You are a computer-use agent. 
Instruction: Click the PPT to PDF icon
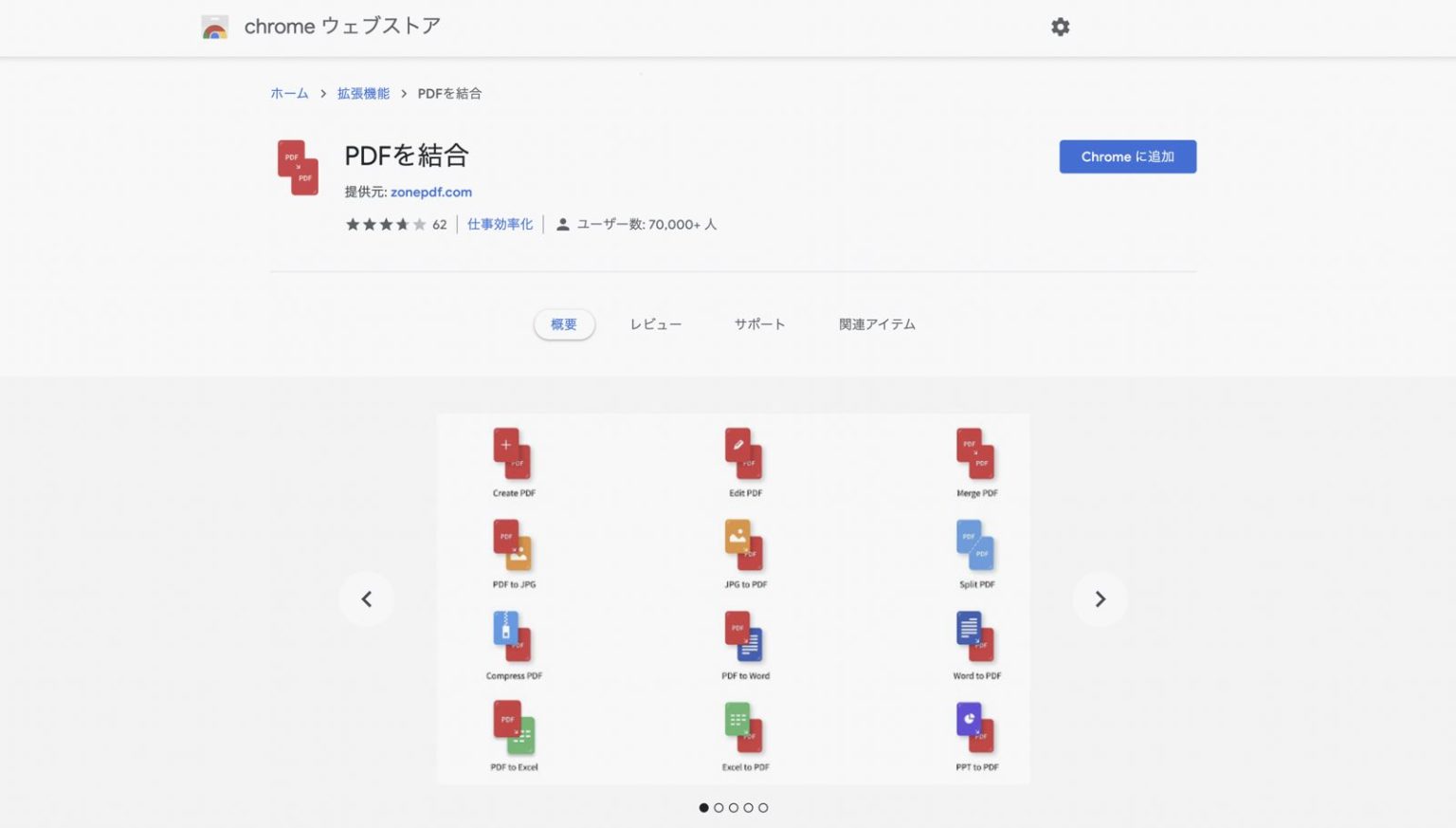tap(975, 728)
